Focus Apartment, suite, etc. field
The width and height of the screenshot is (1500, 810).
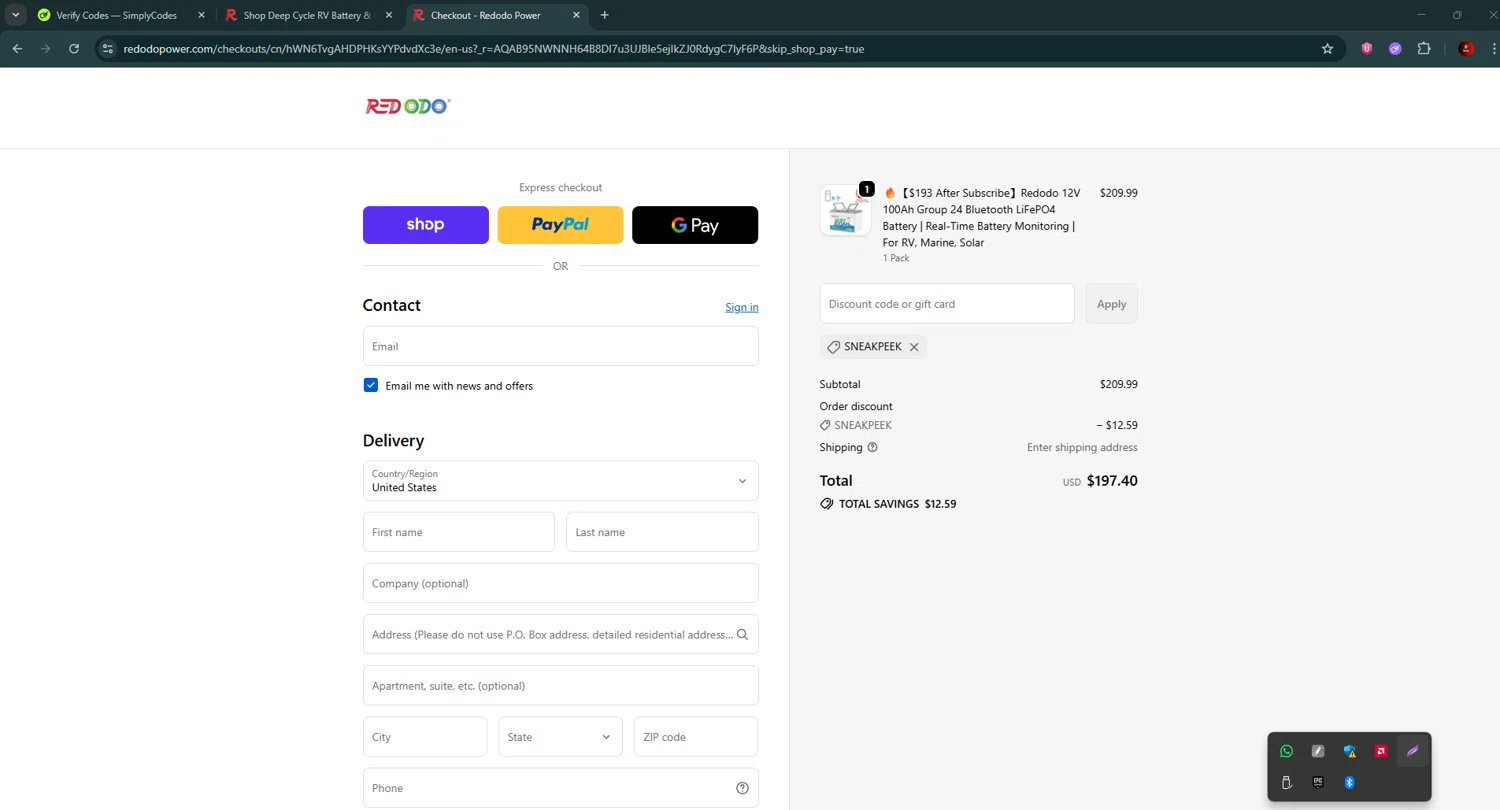560,686
